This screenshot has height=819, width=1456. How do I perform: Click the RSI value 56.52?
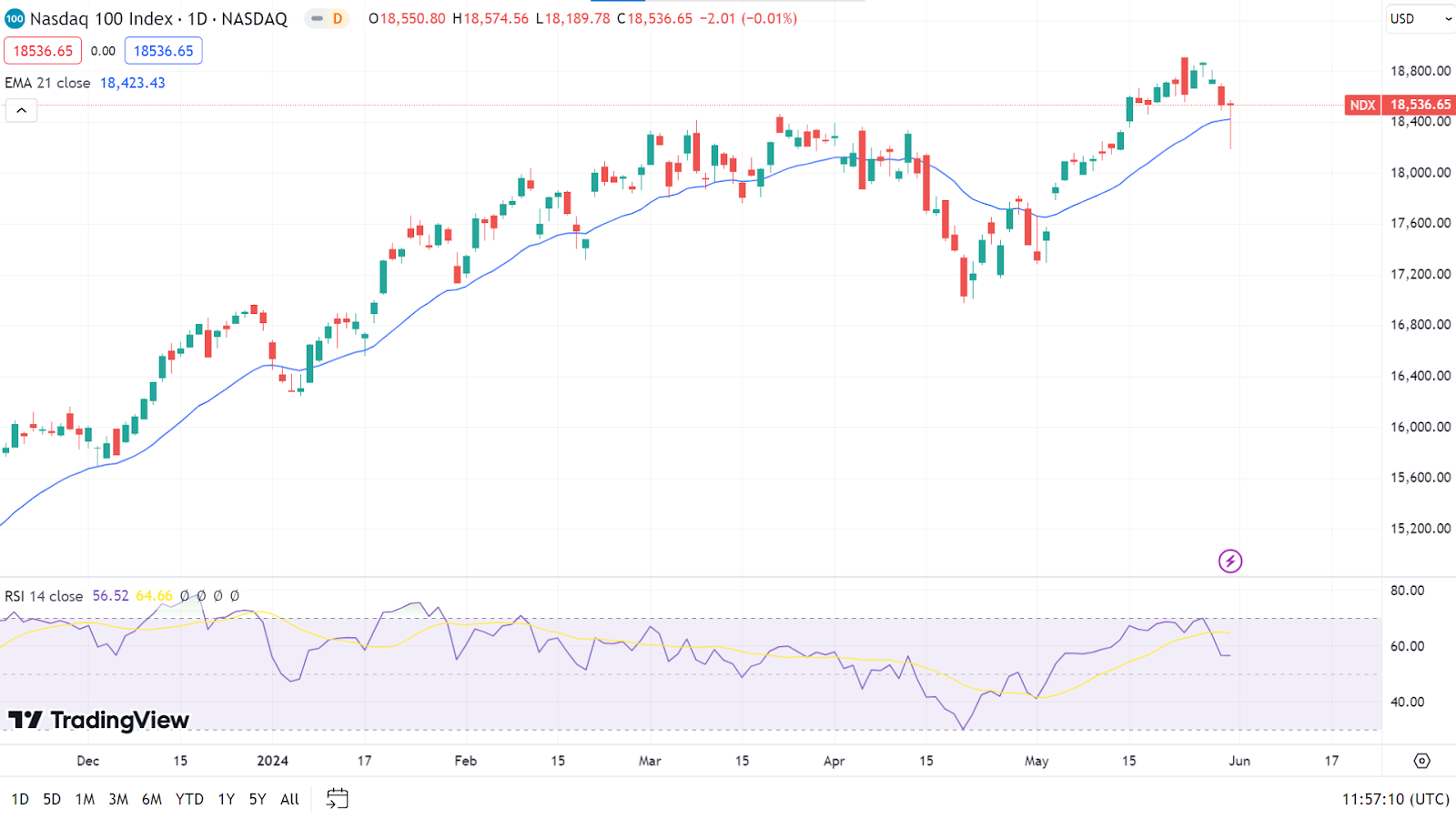[111, 596]
